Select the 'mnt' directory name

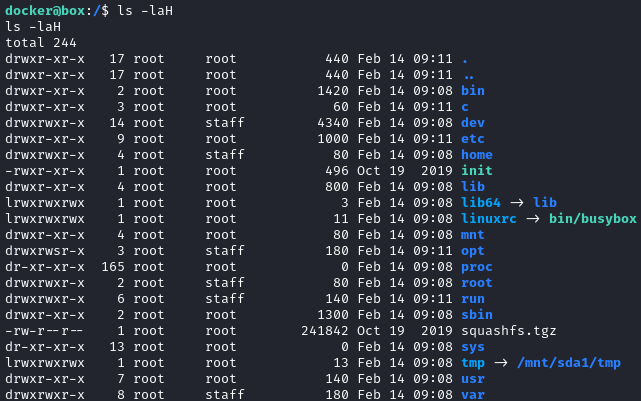tap(473, 235)
